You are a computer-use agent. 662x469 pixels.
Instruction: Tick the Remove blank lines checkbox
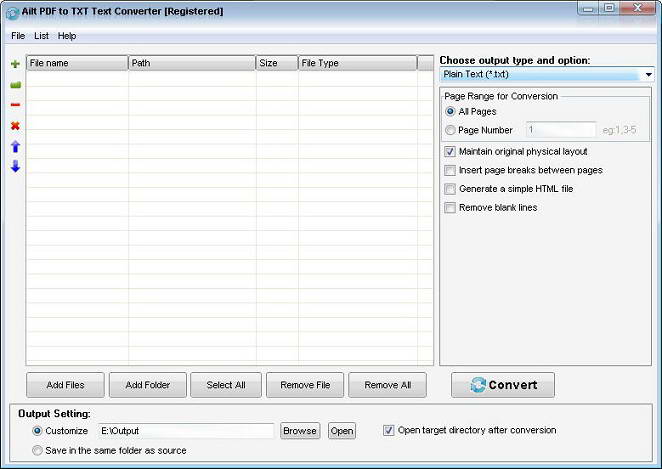point(450,207)
